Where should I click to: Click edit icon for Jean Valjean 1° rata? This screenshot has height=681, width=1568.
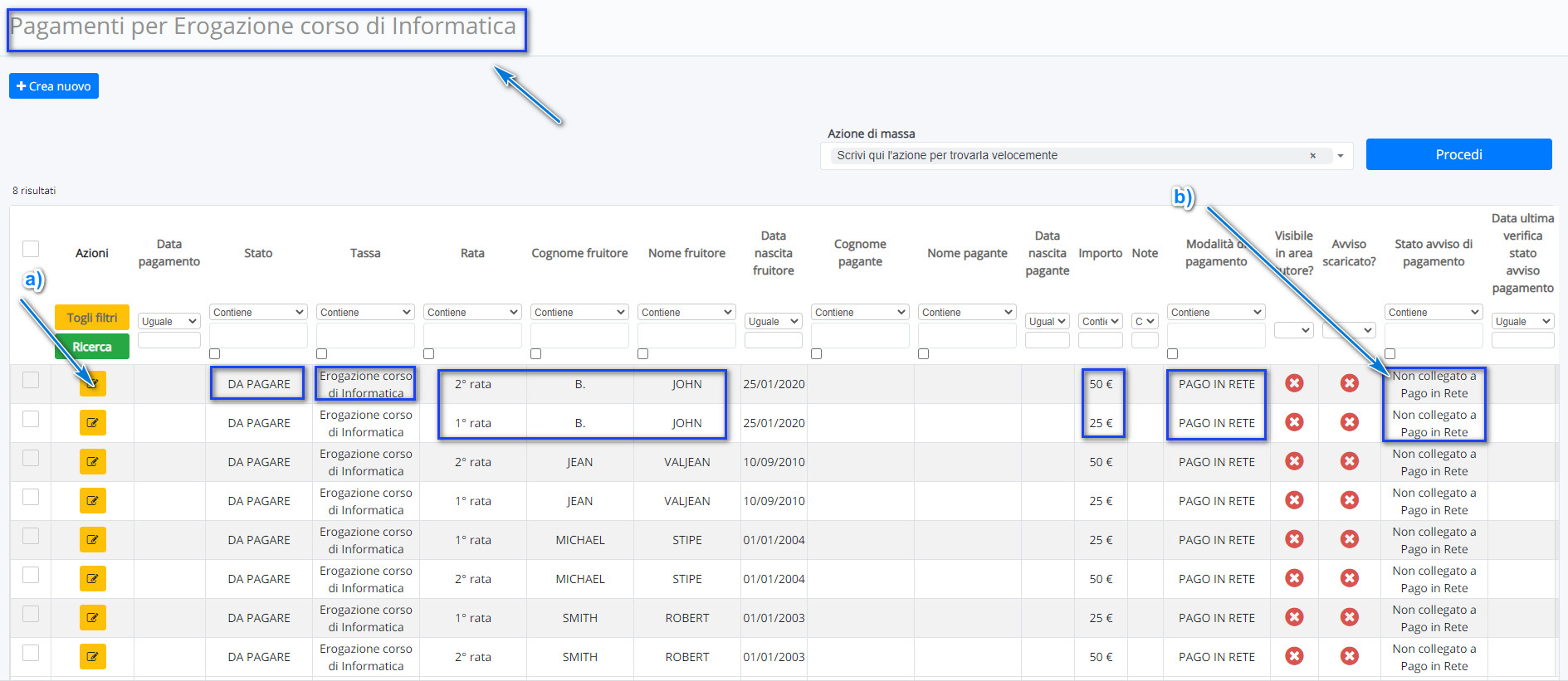point(93,501)
